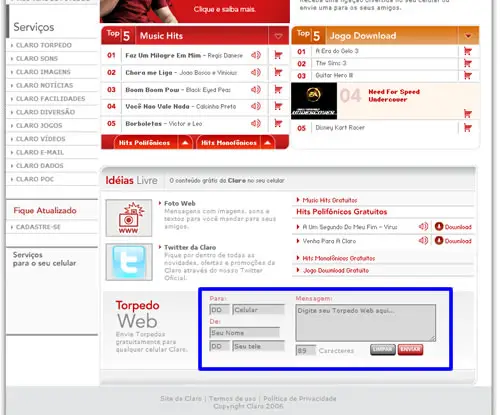Select The Sims 3 game title
Screen dimensions: 500x415
[x=331, y=63]
